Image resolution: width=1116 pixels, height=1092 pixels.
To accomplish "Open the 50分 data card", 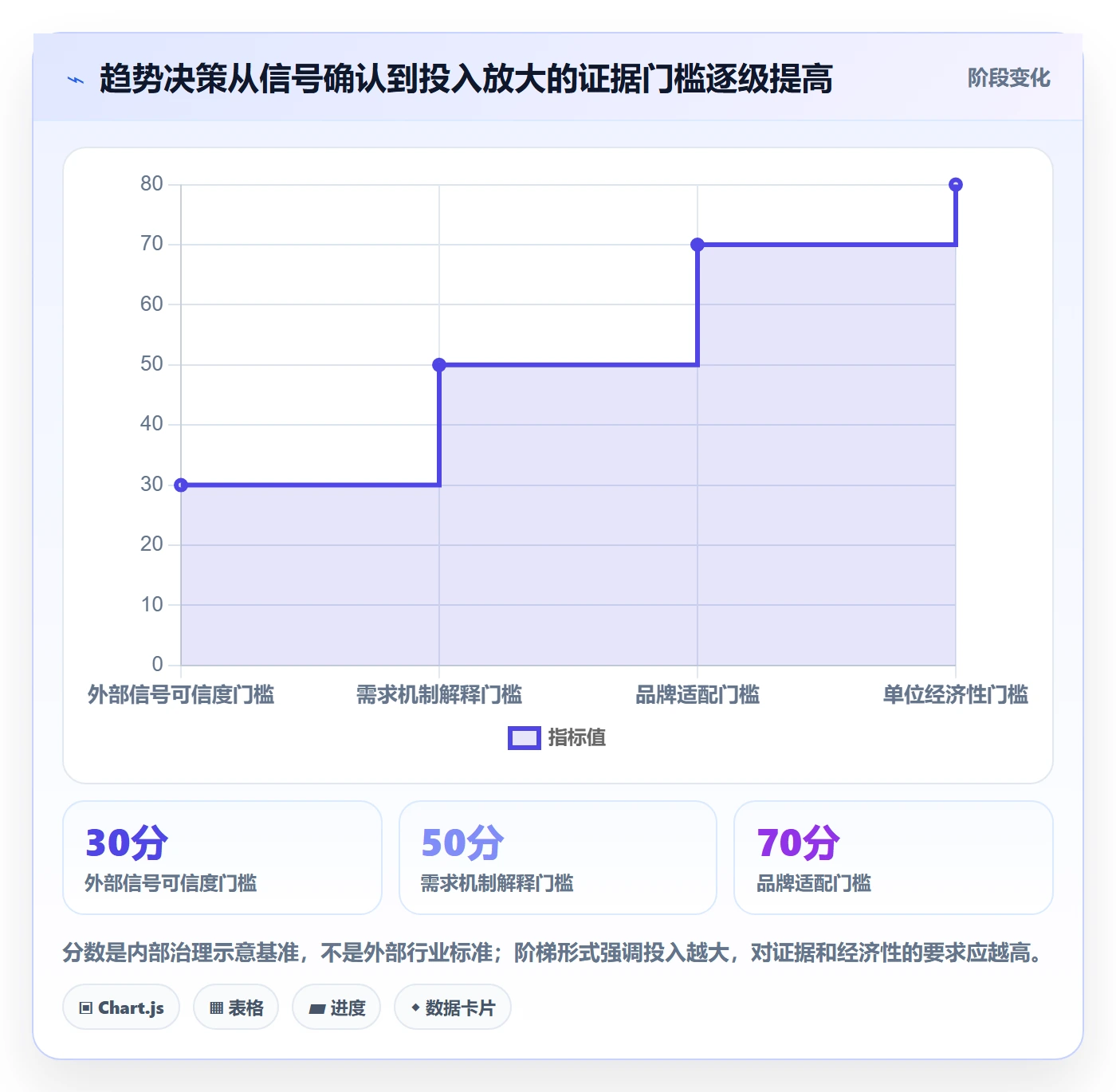I will click(558, 858).
